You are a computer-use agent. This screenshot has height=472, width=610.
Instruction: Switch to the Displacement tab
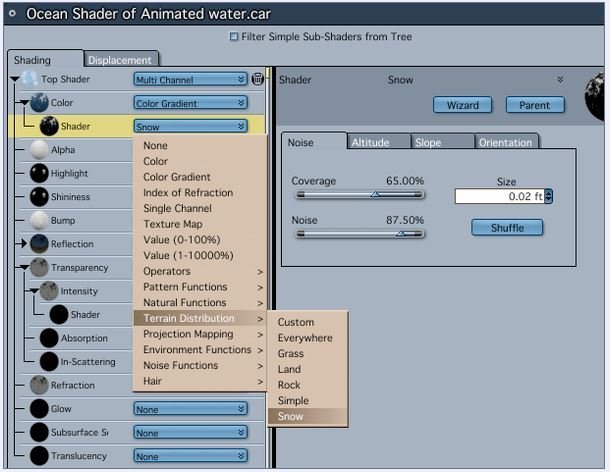click(x=120, y=60)
